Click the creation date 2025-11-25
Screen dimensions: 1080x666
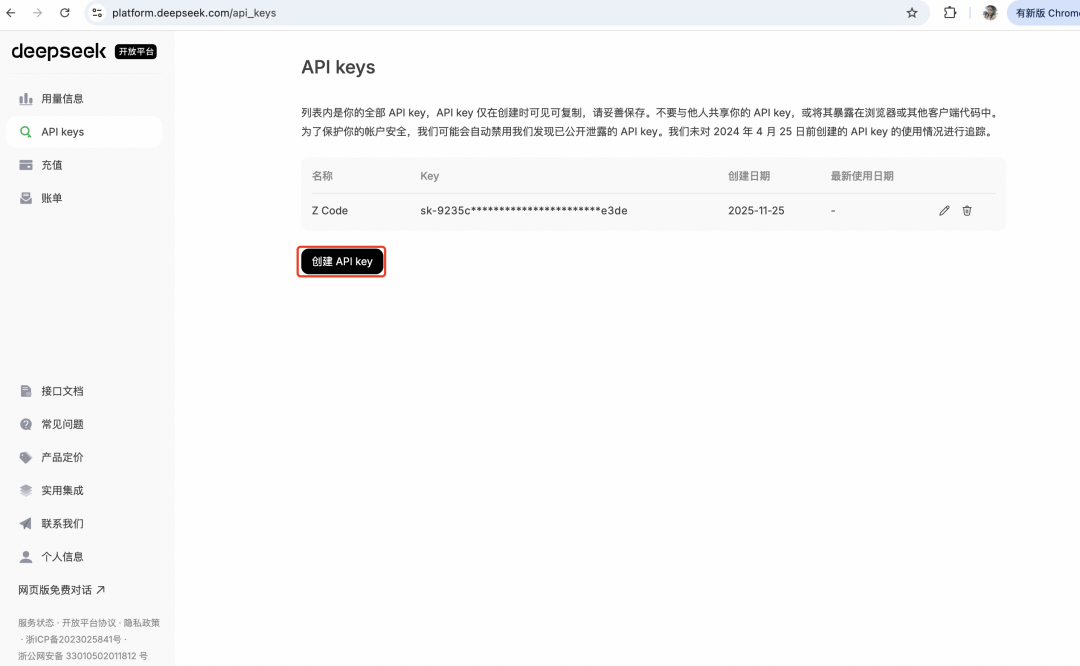click(x=756, y=211)
